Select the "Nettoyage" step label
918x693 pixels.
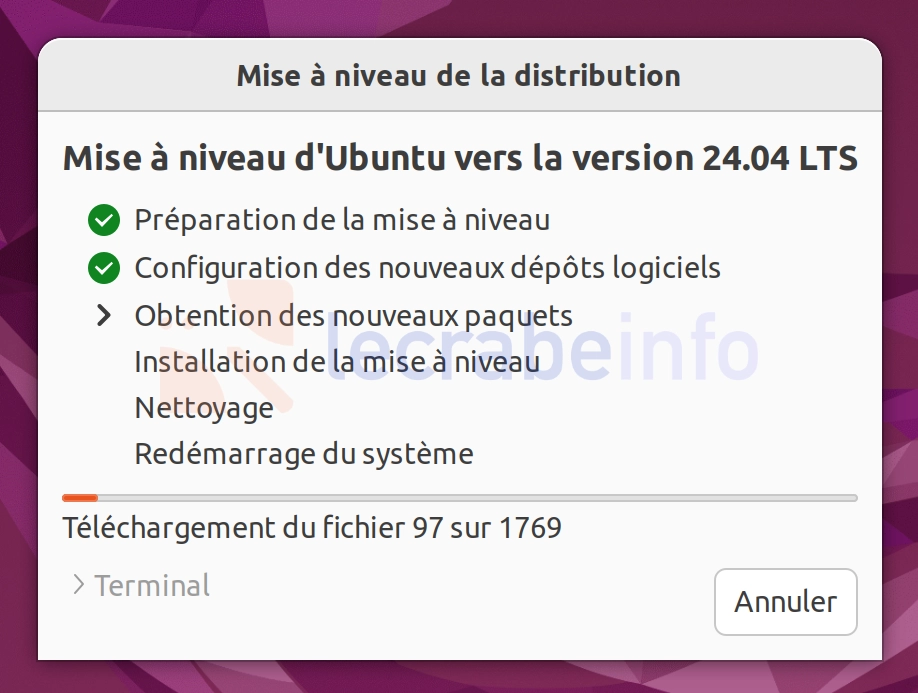pyautogui.click(x=204, y=409)
